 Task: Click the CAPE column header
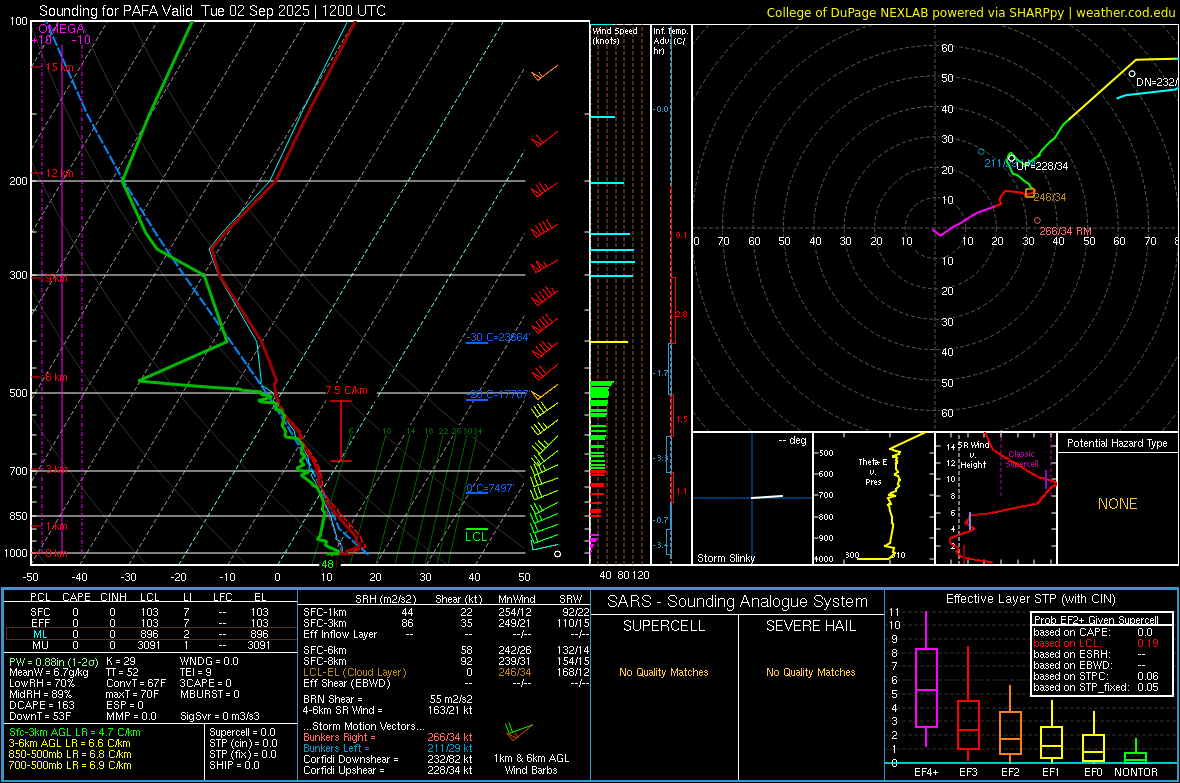(x=76, y=597)
